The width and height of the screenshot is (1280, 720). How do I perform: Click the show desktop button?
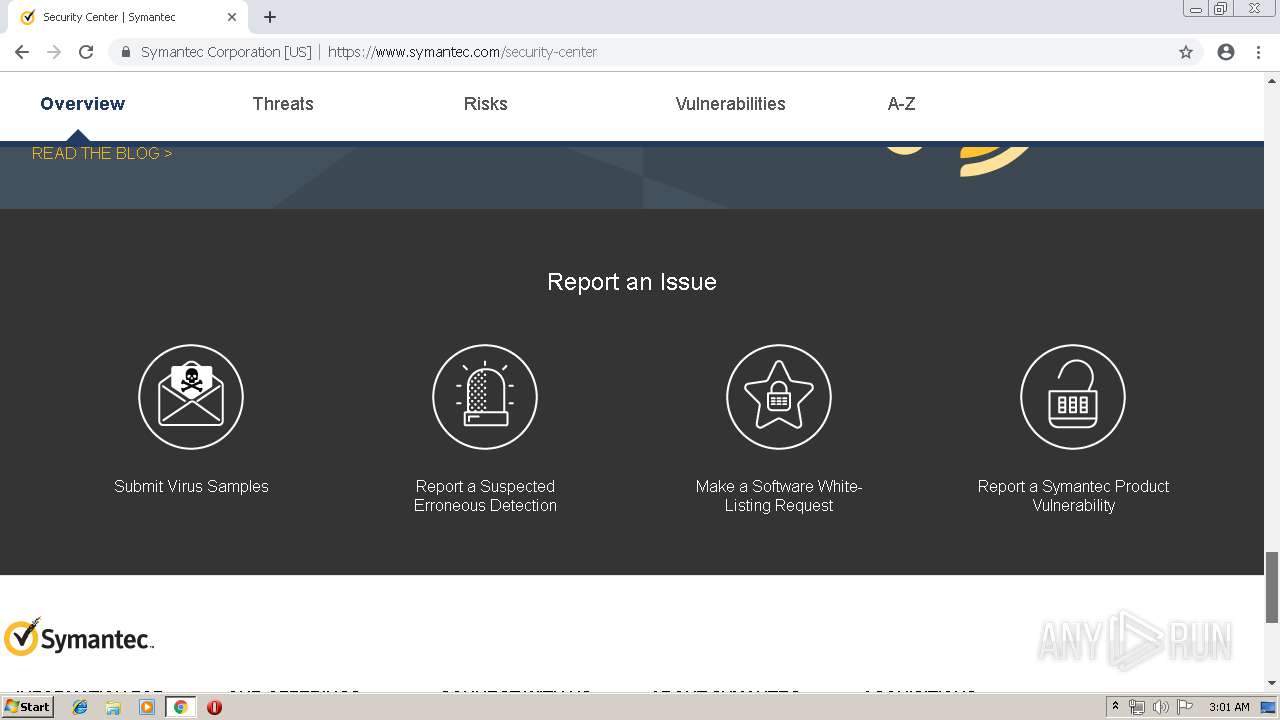(x=1269, y=707)
